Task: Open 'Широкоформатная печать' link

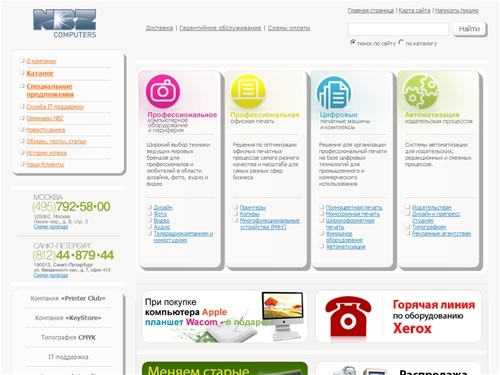Action: pos(350,224)
